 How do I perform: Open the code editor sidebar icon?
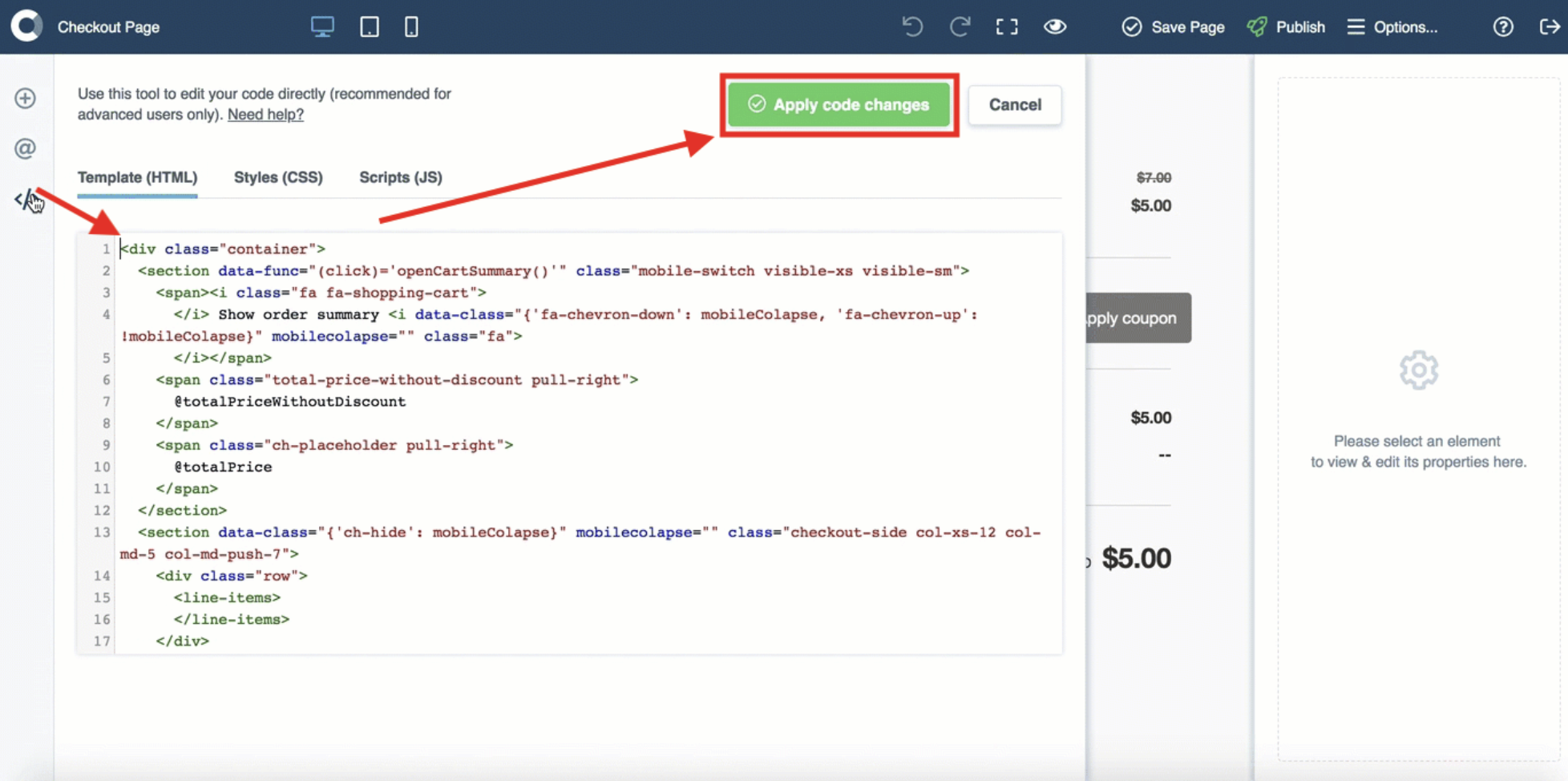tap(26, 199)
